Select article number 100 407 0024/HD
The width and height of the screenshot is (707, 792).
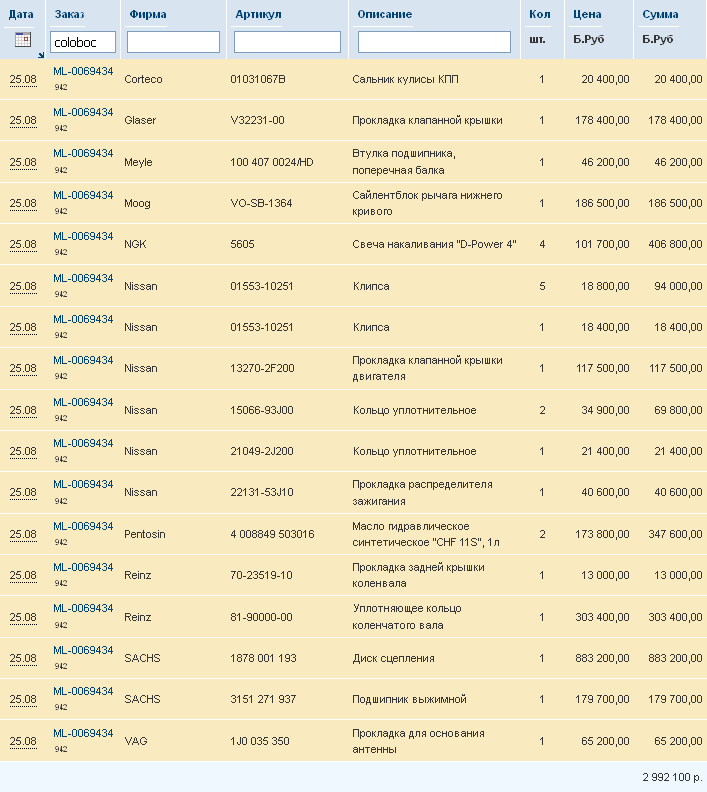pos(272,162)
